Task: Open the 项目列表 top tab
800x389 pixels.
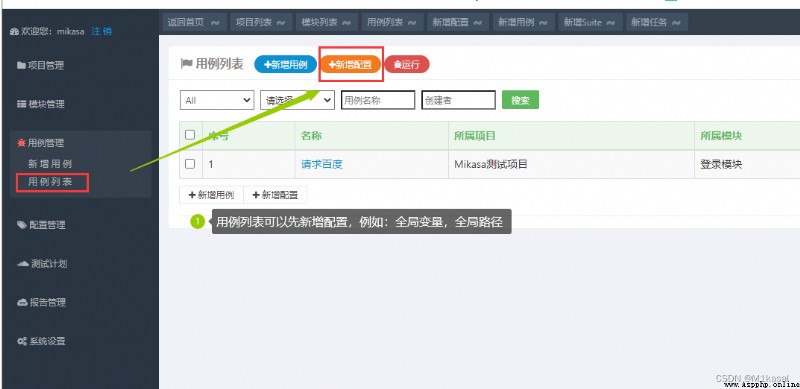Action: pyautogui.click(x=260, y=22)
